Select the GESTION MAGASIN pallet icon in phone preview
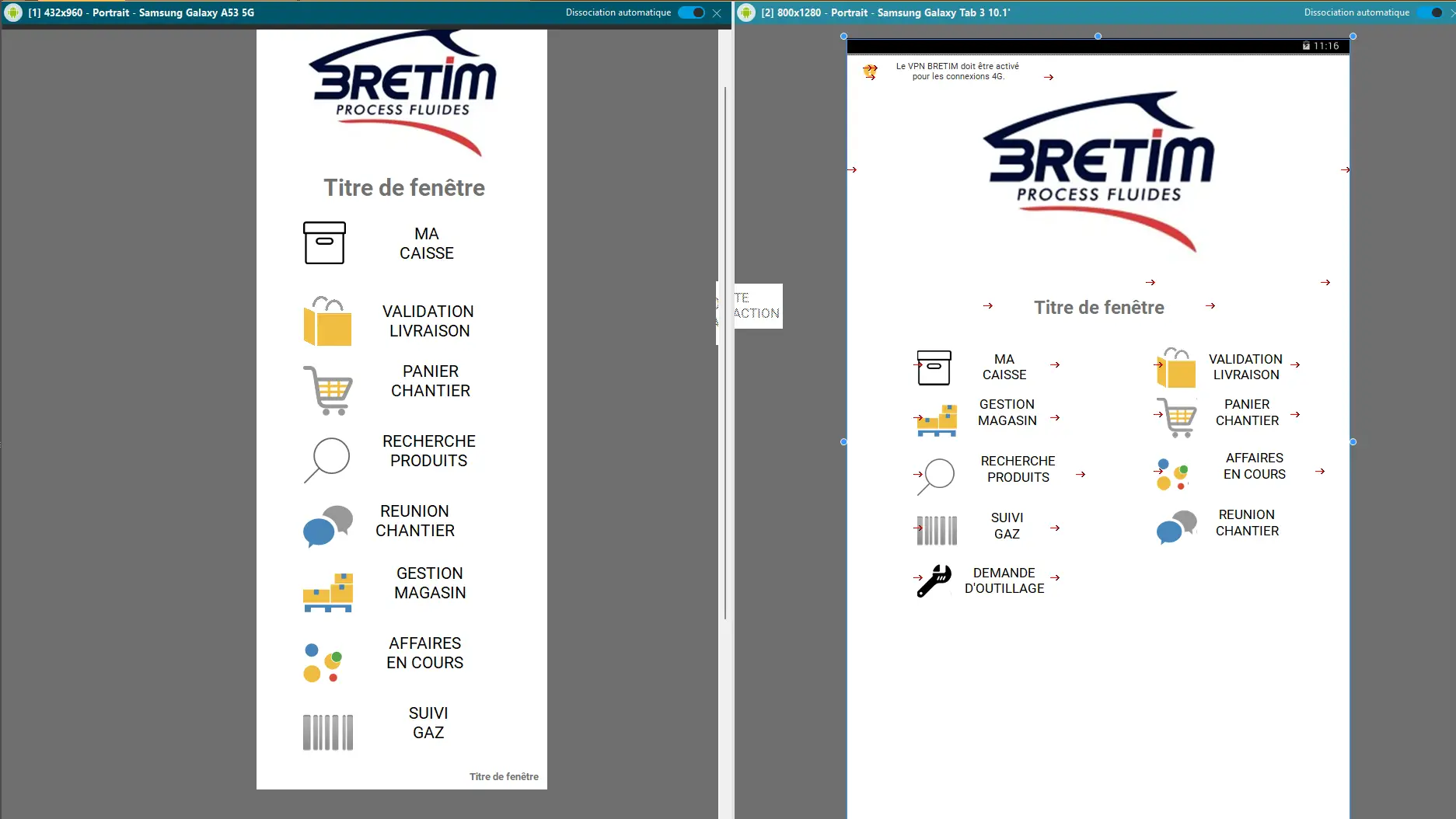This screenshot has width=1456, height=819. (x=328, y=592)
